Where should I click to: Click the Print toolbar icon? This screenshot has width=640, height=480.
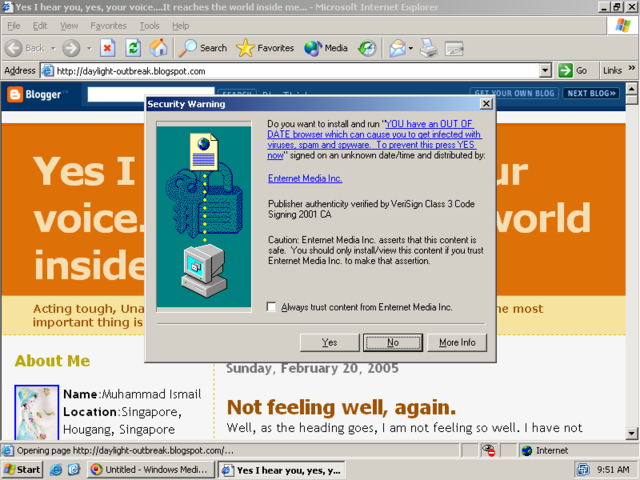pyautogui.click(x=429, y=47)
